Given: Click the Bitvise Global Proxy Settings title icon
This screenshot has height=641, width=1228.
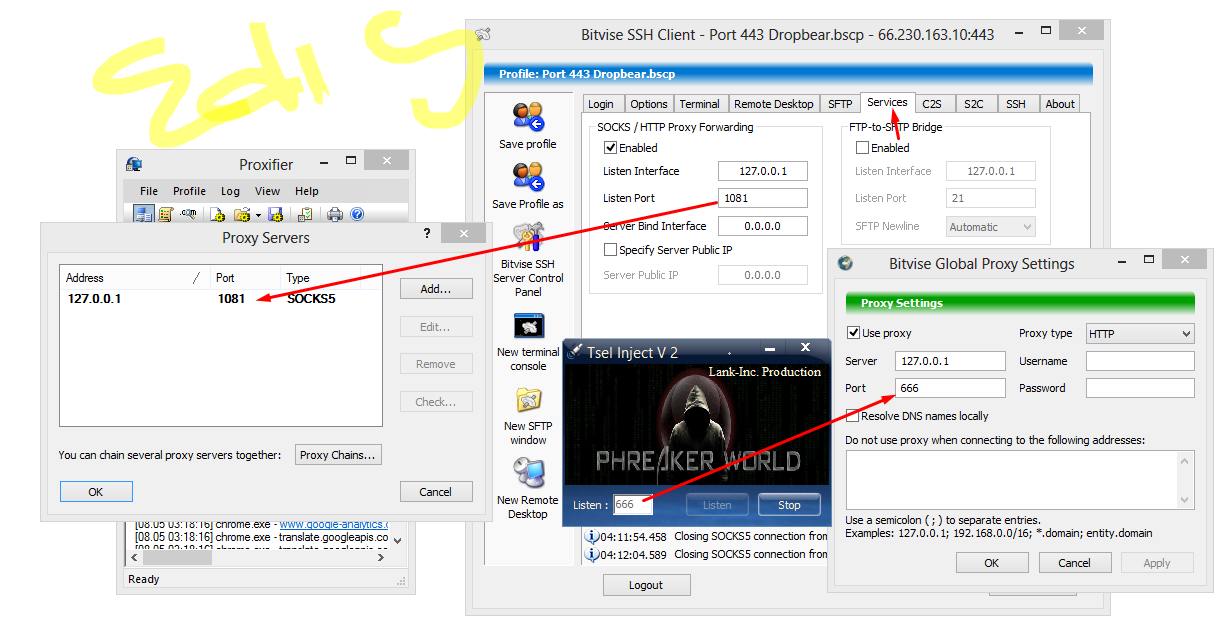Looking at the screenshot, I should point(845,263).
